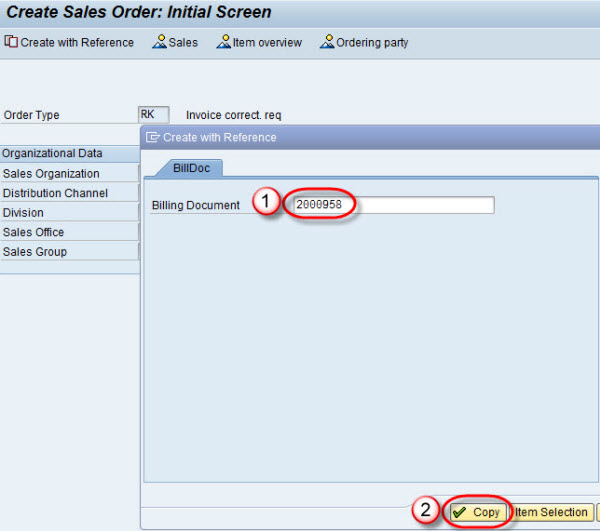
Task: Click the Organizational Data section header
Action: [x=68, y=154]
